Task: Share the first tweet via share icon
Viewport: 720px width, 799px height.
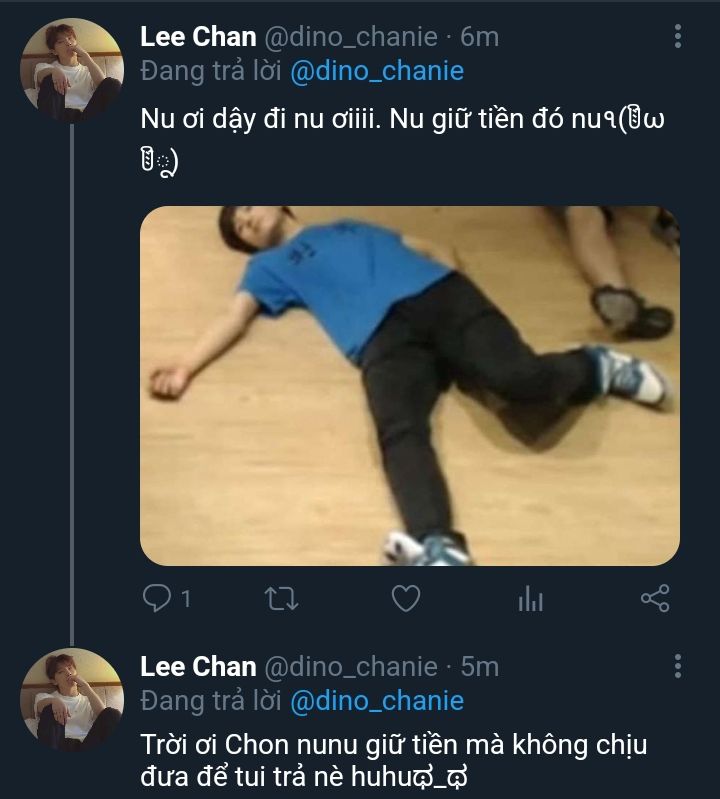Action: [654, 599]
